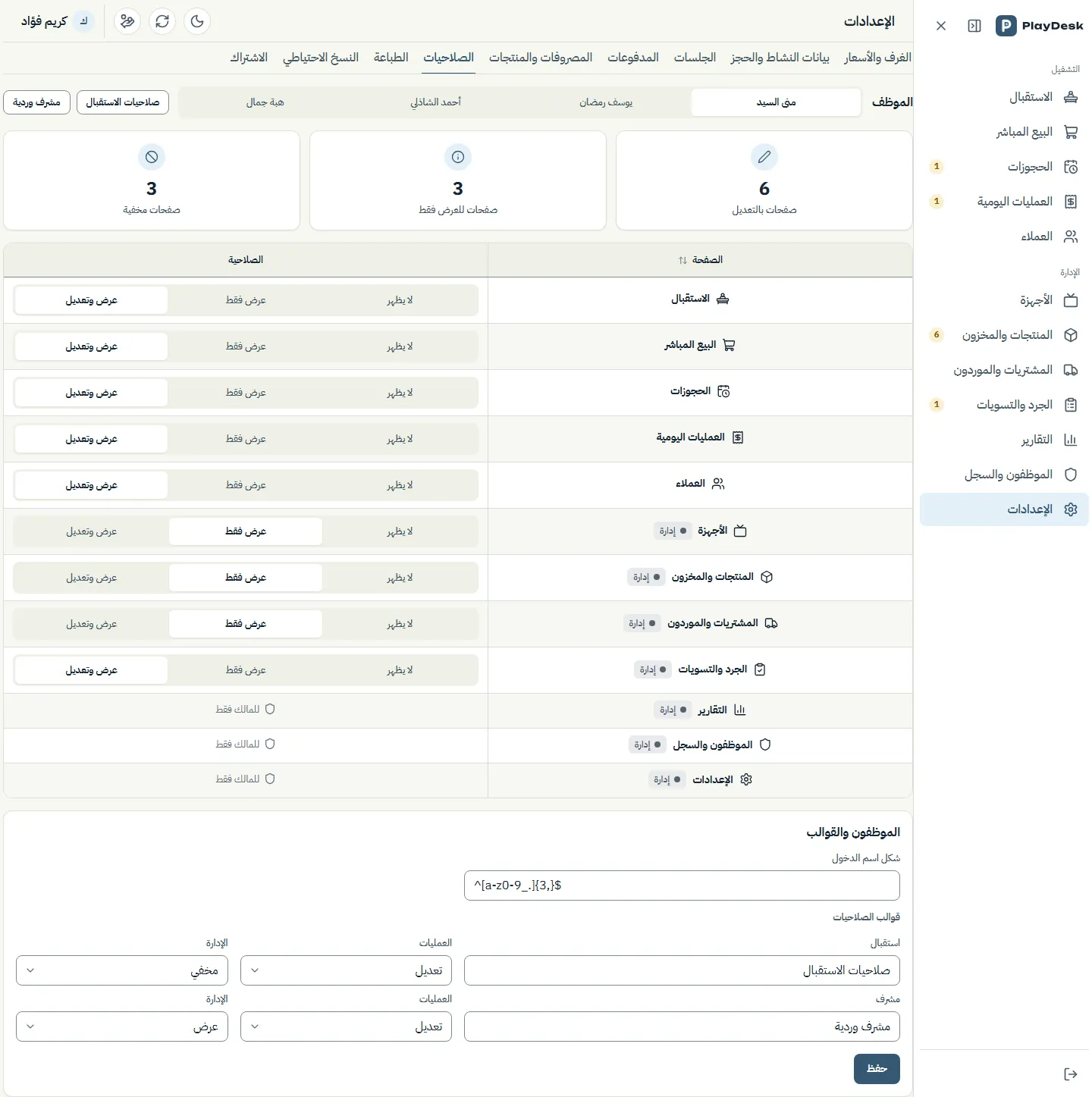Open العمليات اليومية in the sidebar
This screenshot has height=1097, width=1092.
tap(1004, 202)
